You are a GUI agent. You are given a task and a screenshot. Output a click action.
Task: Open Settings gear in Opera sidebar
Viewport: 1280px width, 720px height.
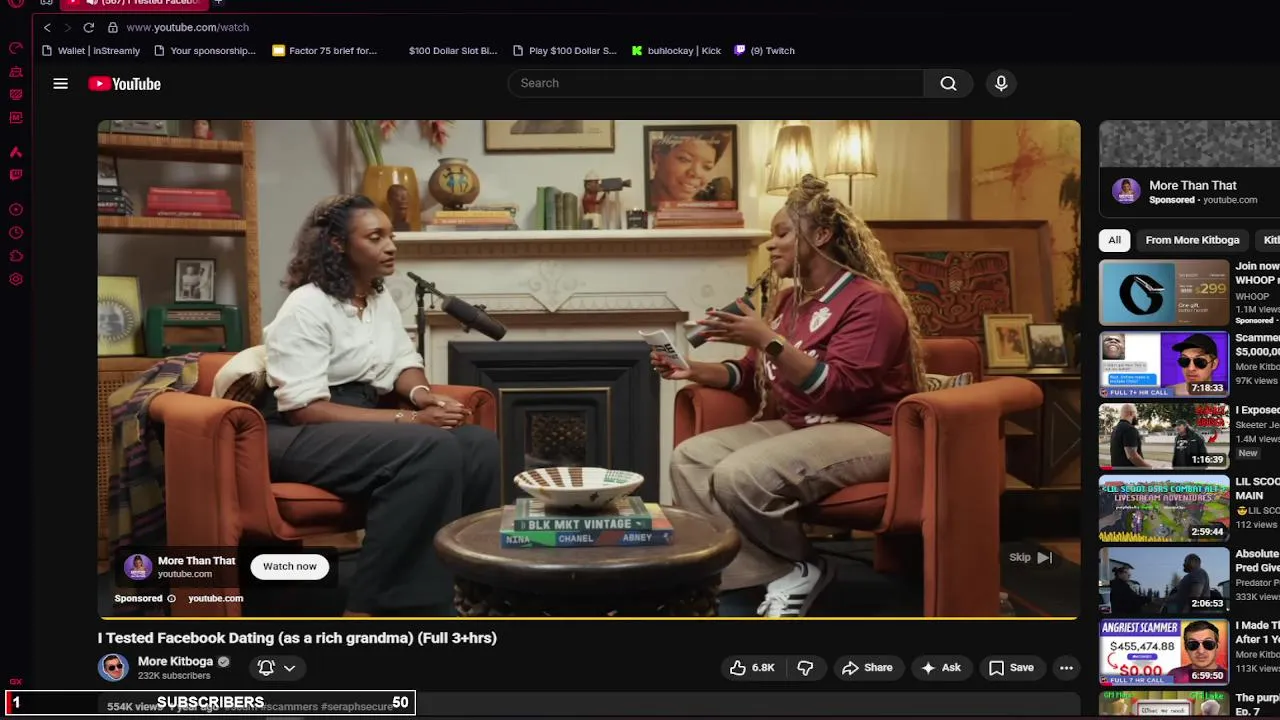tap(16, 279)
